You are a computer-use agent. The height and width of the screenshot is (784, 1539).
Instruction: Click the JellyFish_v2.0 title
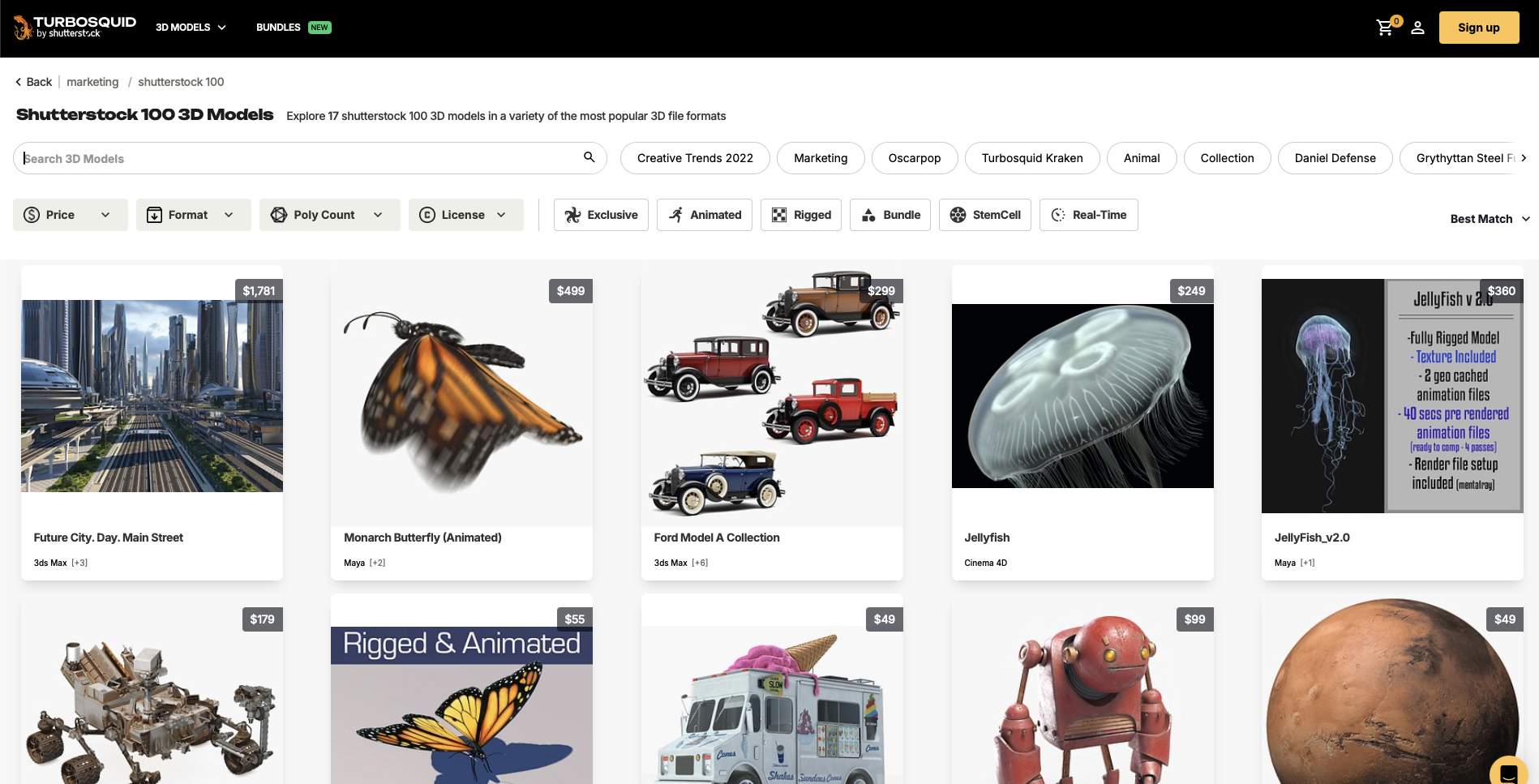[x=1312, y=538]
